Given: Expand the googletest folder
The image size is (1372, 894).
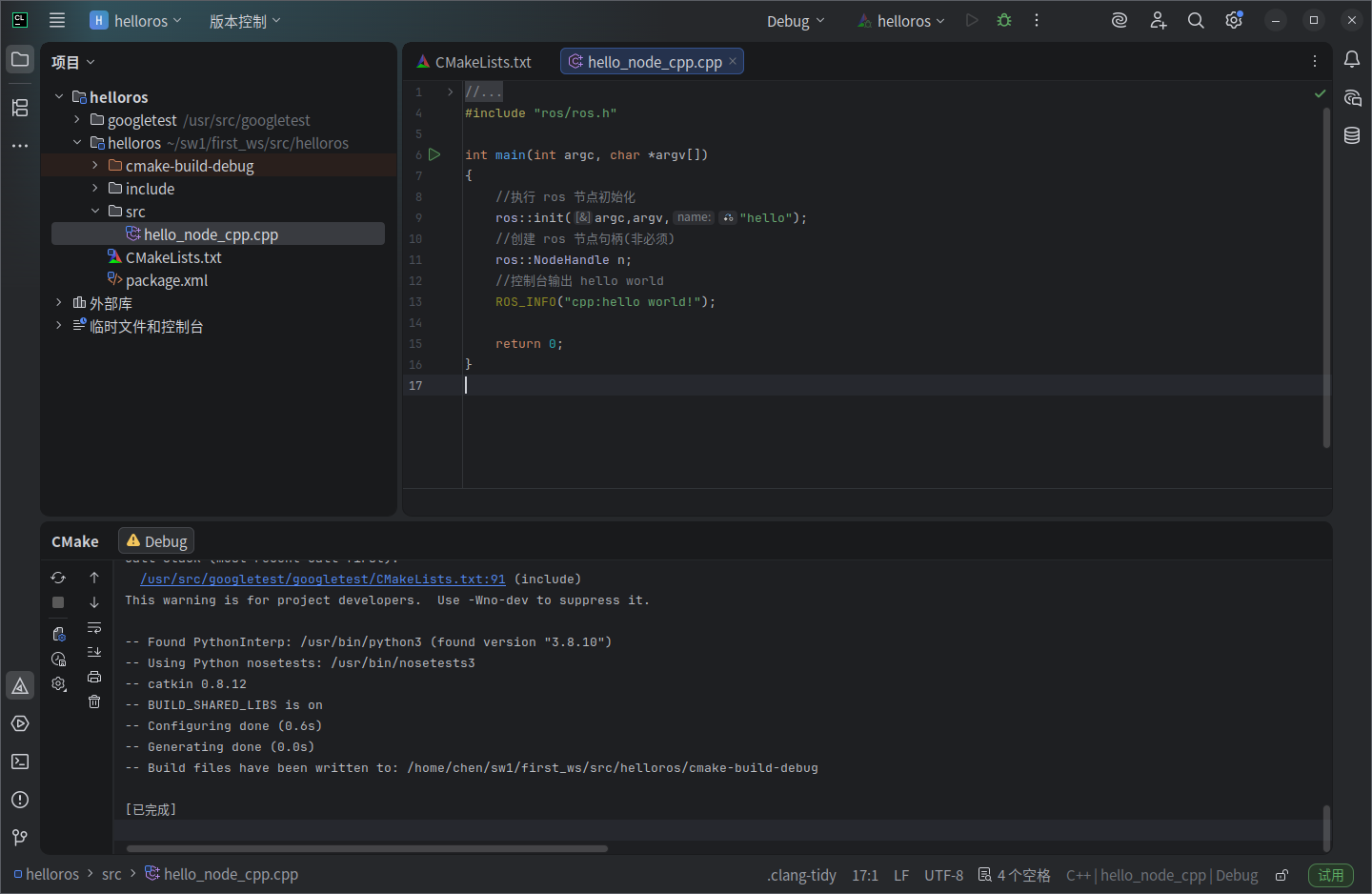Looking at the screenshot, I should coord(77,119).
